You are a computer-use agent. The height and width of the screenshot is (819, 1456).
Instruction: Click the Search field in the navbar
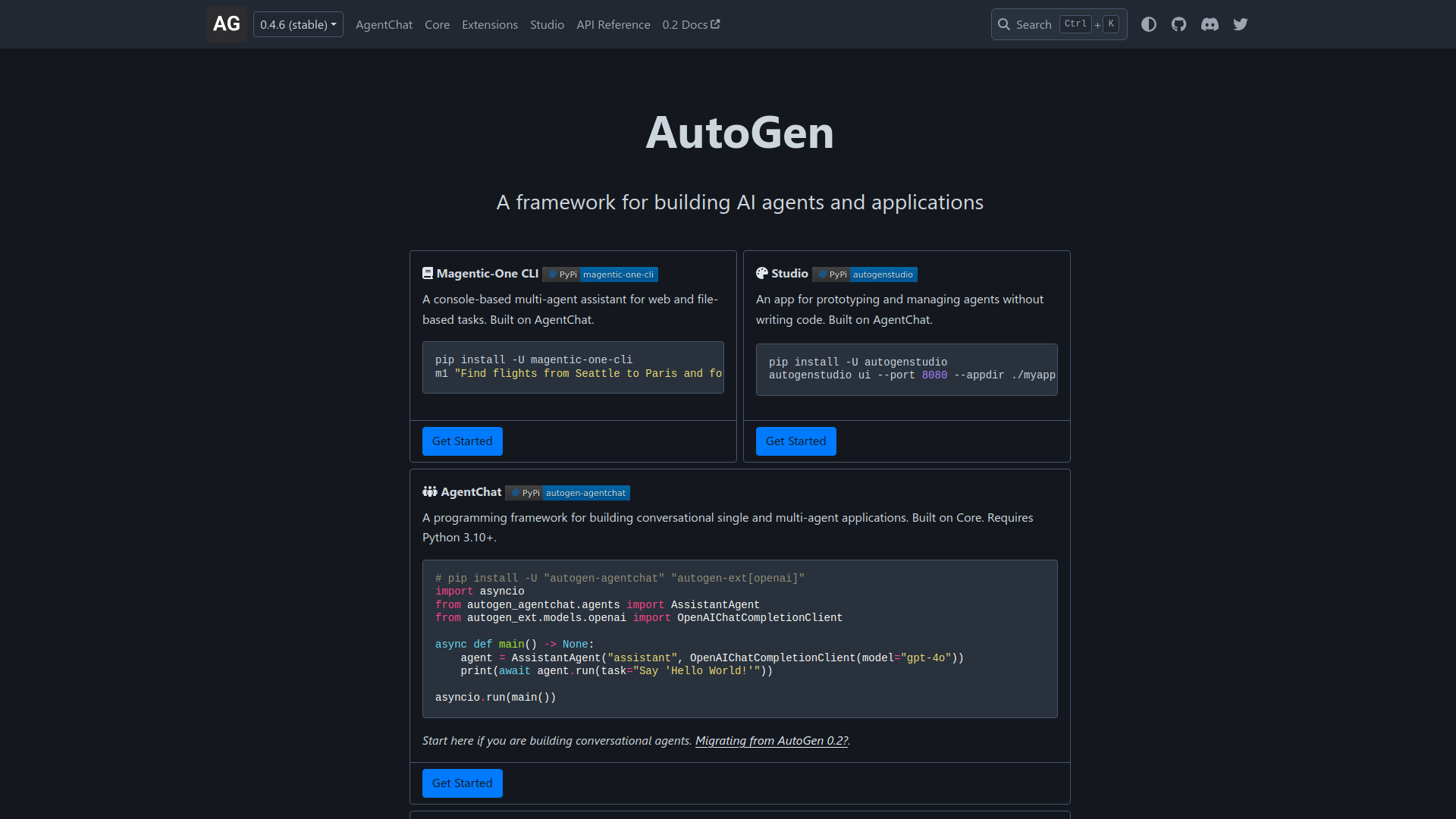click(x=1059, y=24)
